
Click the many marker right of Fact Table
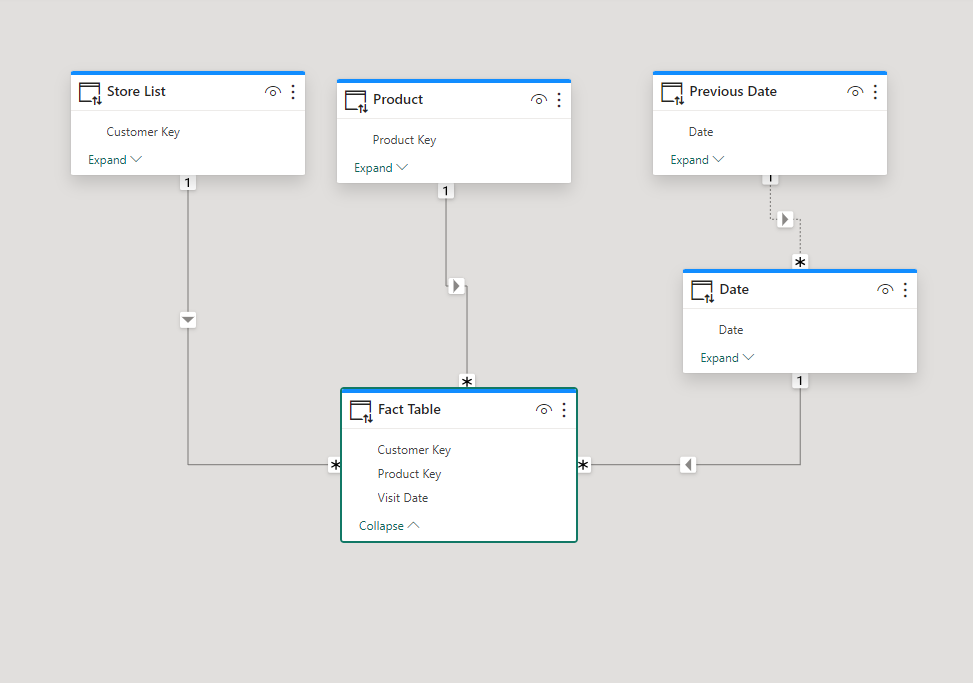coord(583,465)
